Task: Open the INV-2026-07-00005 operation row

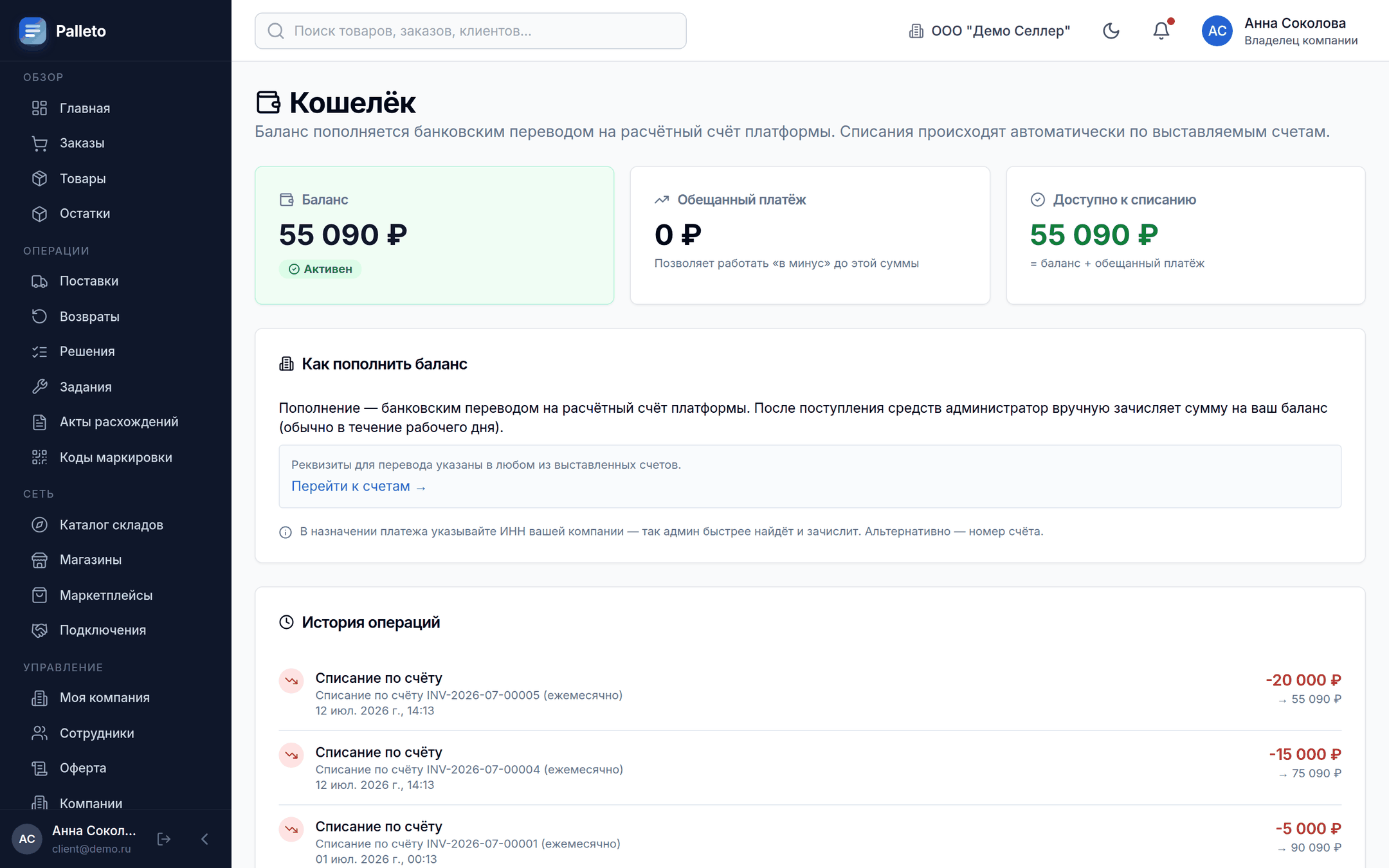Action: 810,694
